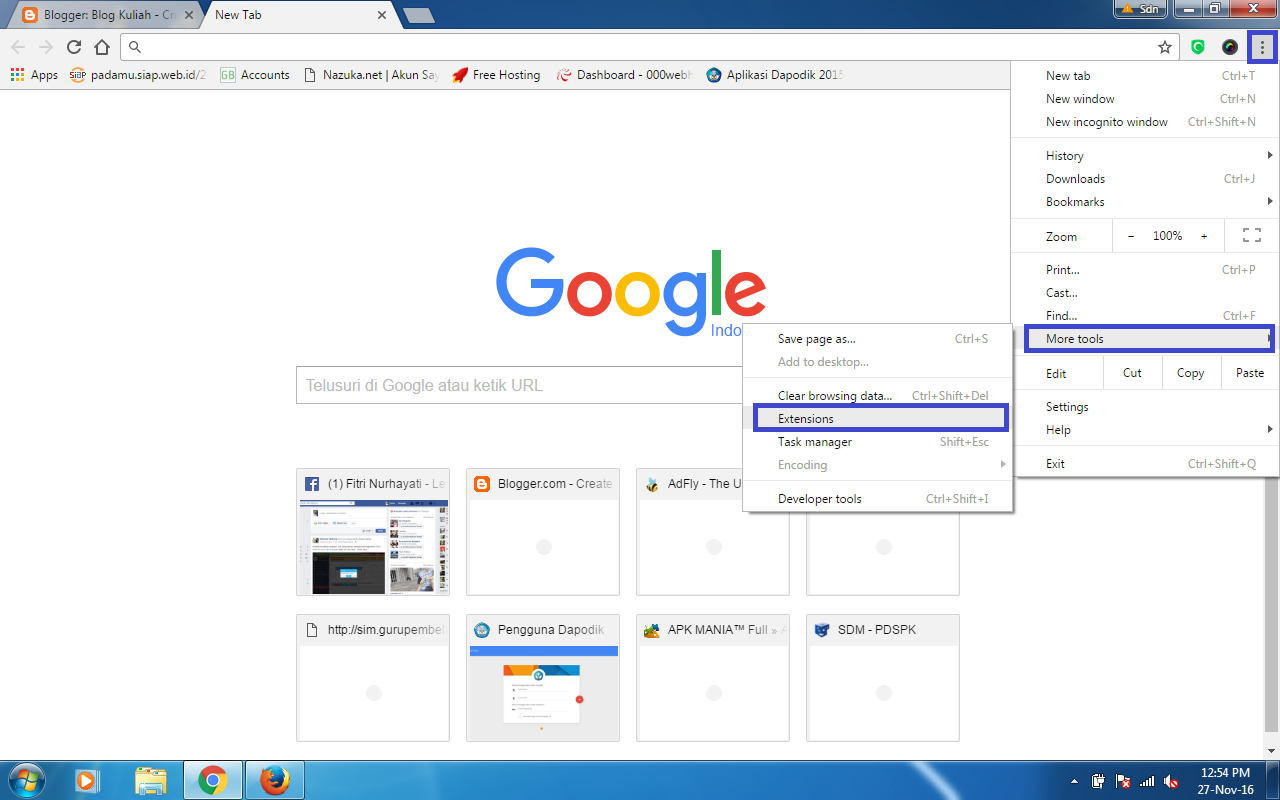Image resolution: width=1280 pixels, height=800 pixels.
Task: Click the dark round extension icon
Action: pos(1230,47)
